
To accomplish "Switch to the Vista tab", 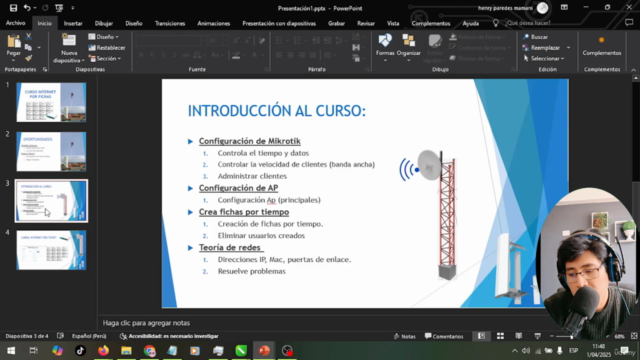I will (x=393, y=23).
